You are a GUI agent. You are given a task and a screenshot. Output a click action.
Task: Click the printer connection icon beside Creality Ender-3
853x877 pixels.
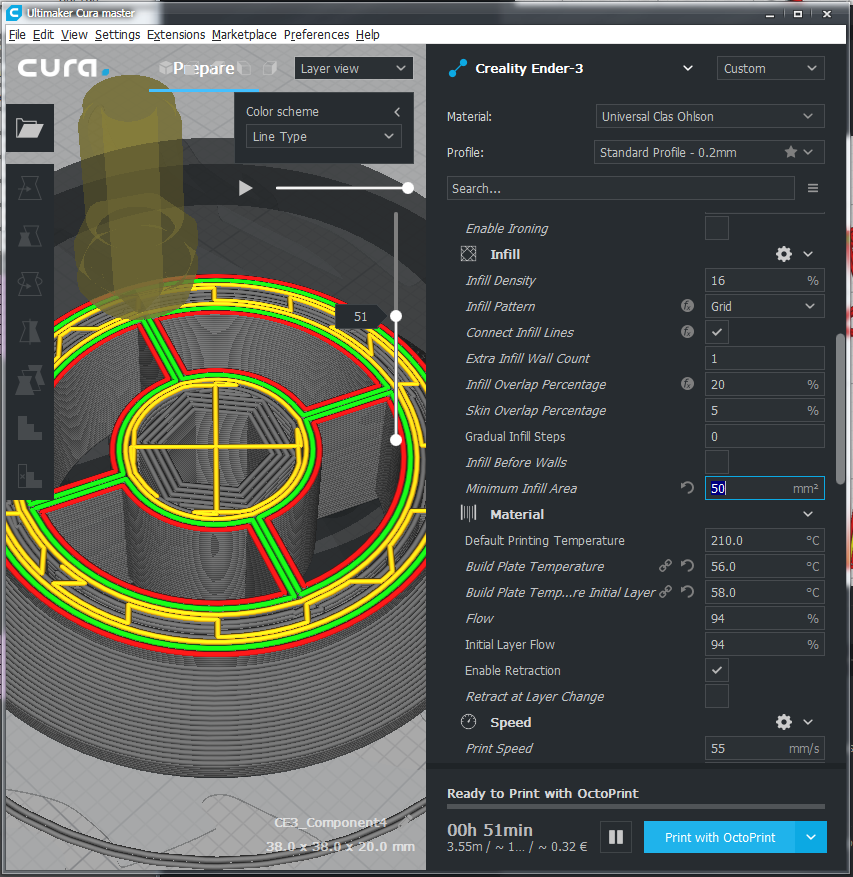click(458, 68)
